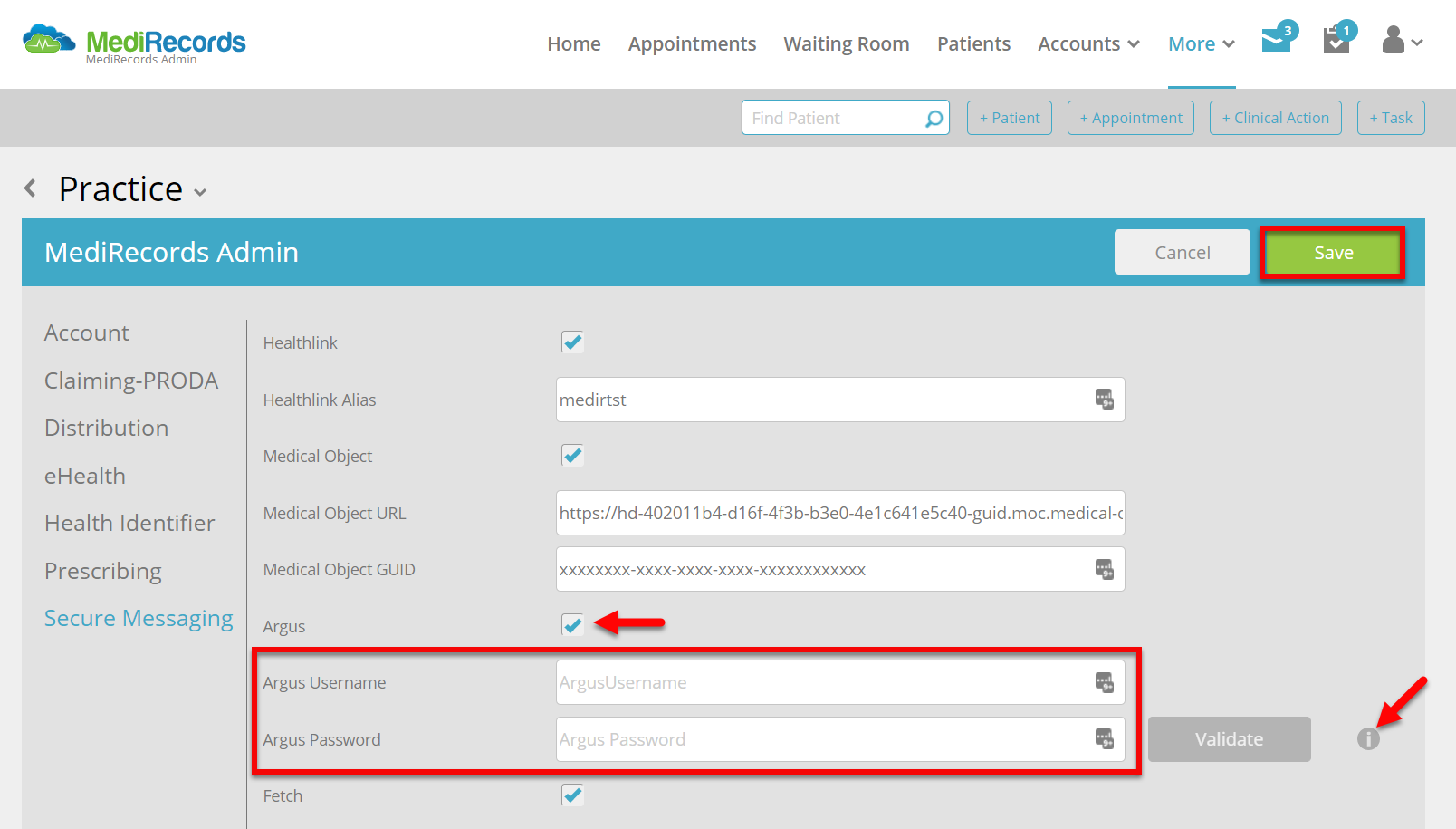Select the eHealth tab
This screenshot has height=829, width=1456.
[x=85, y=476]
